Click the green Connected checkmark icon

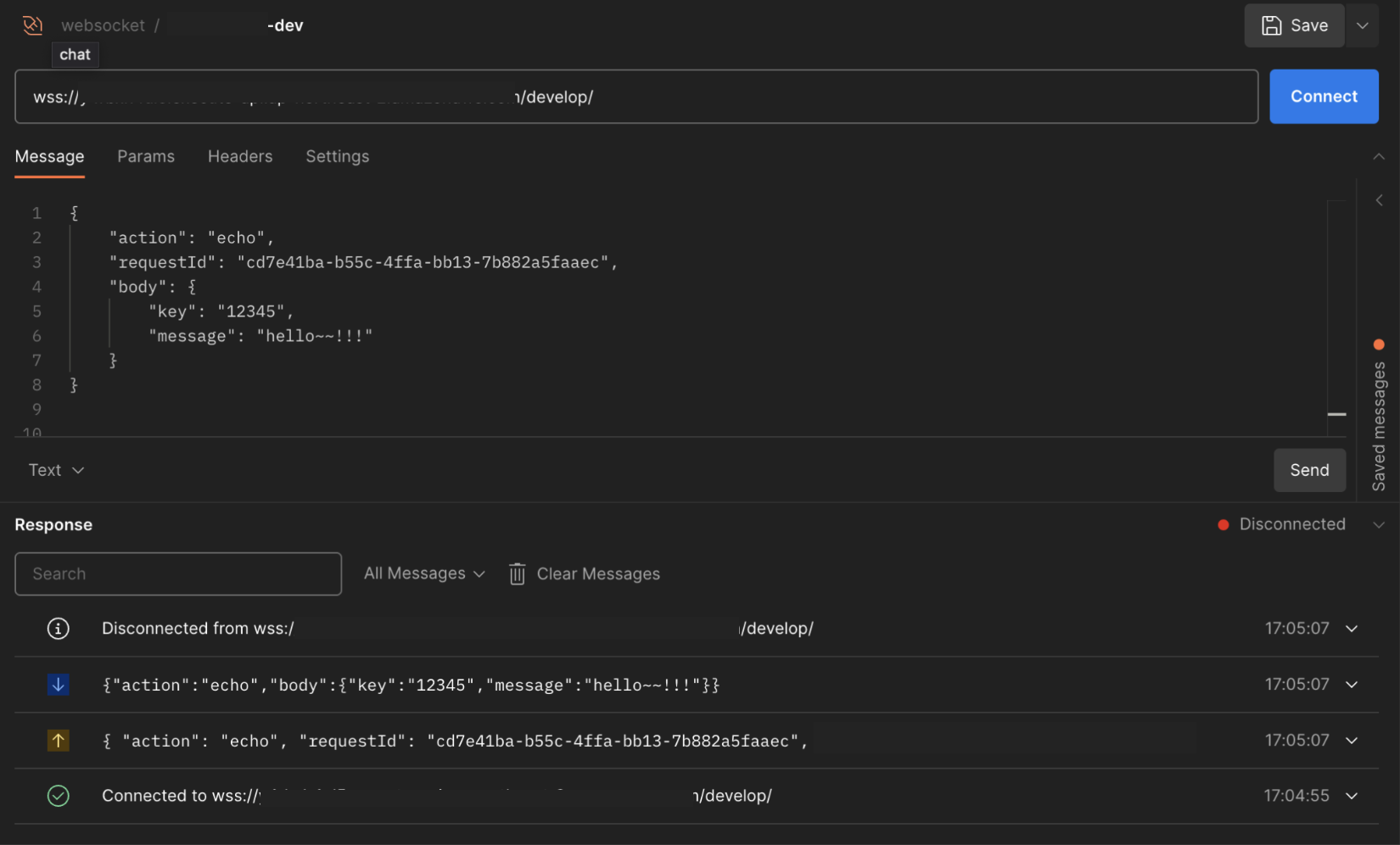click(x=58, y=796)
